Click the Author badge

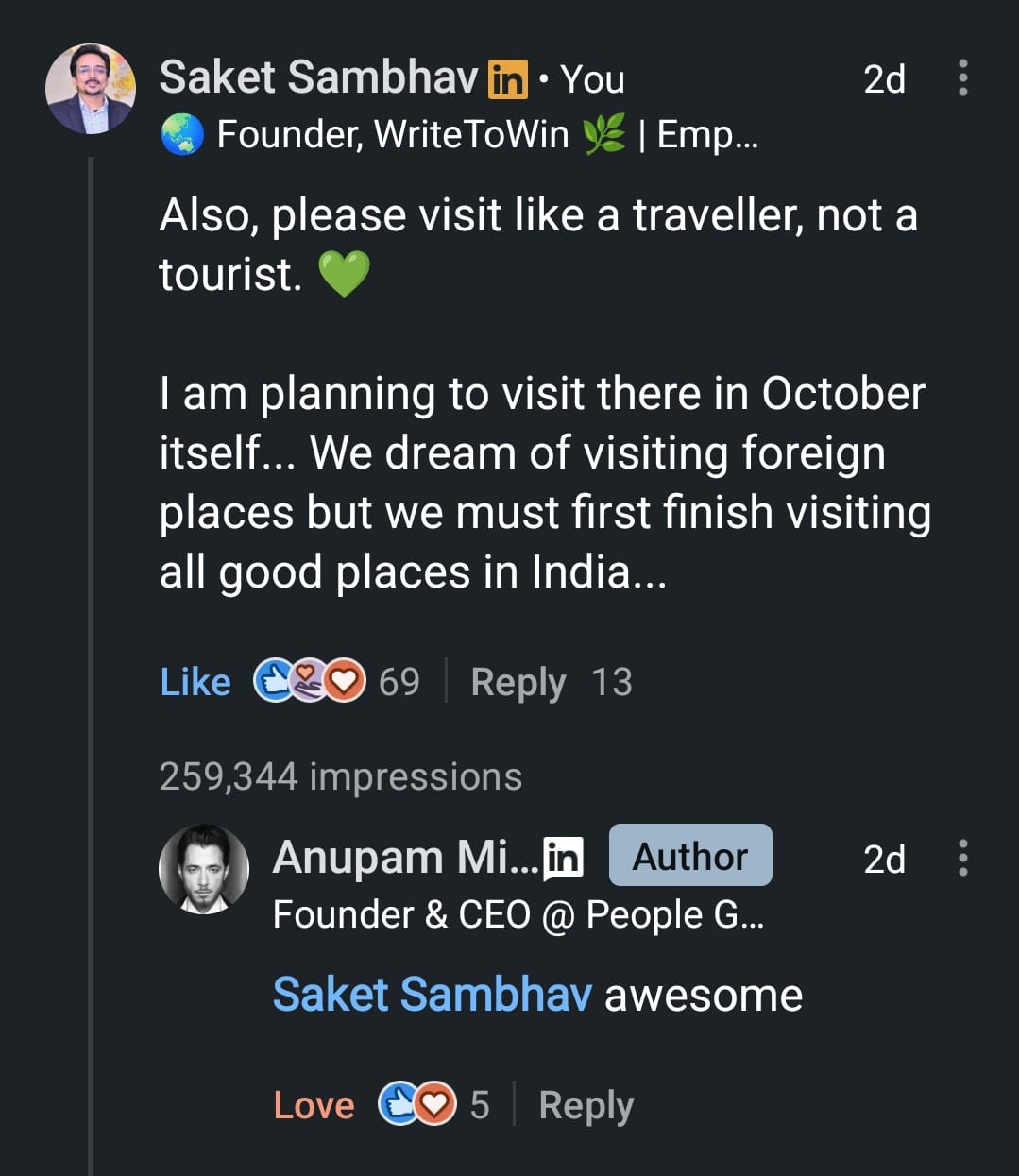(690, 856)
